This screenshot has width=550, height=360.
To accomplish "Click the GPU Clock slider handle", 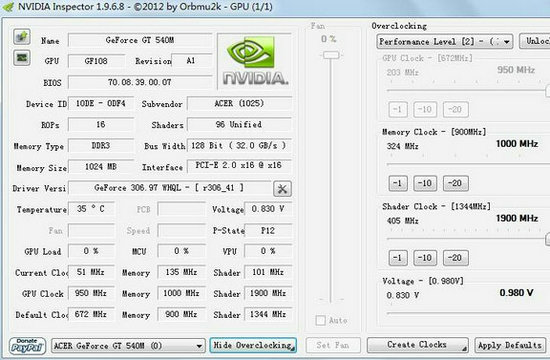I will (548, 91).
